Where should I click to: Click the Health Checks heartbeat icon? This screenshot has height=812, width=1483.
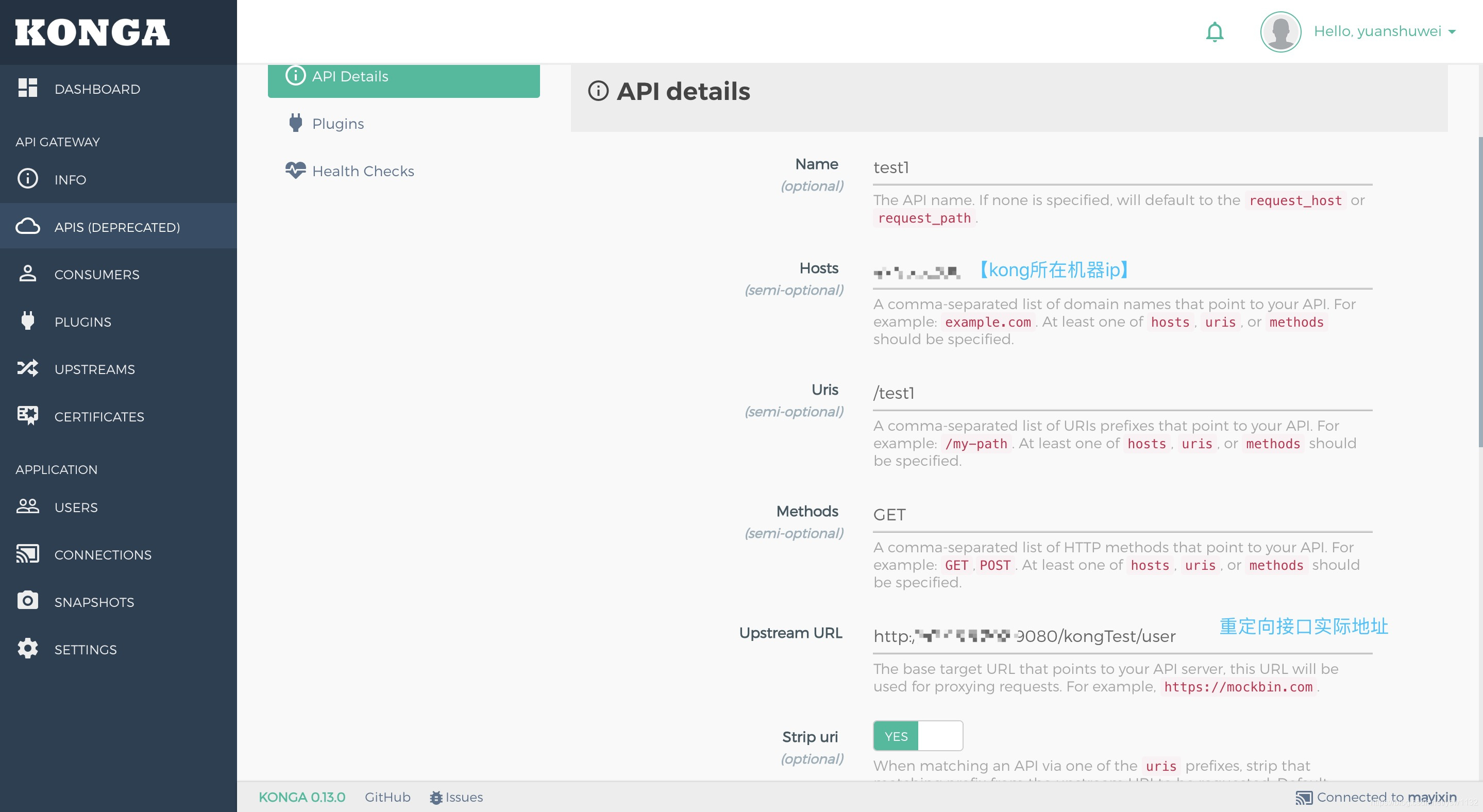[x=295, y=171]
